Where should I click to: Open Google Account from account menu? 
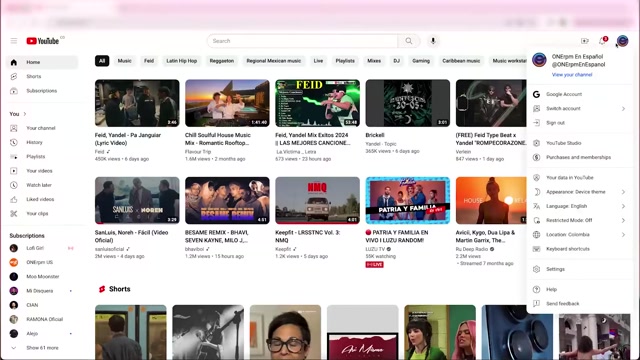pyautogui.click(x=580, y=94)
